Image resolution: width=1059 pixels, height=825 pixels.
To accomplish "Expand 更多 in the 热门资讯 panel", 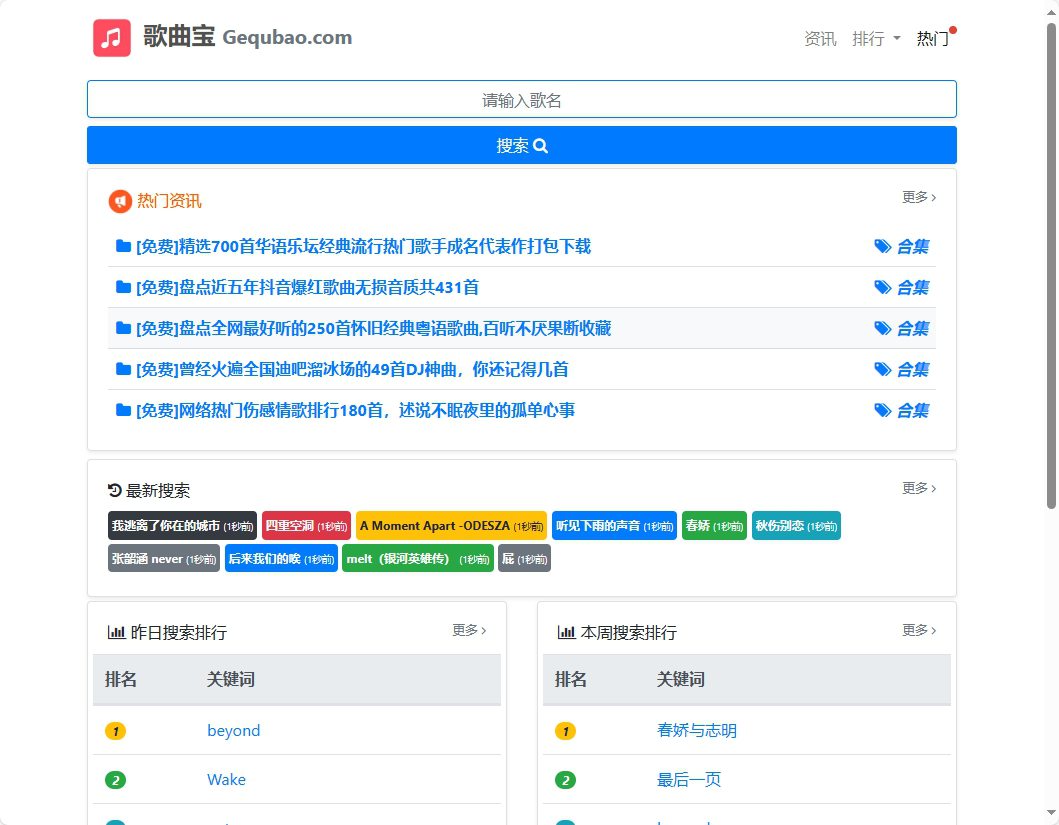I will pyautogui.click(x=919, y=197).
